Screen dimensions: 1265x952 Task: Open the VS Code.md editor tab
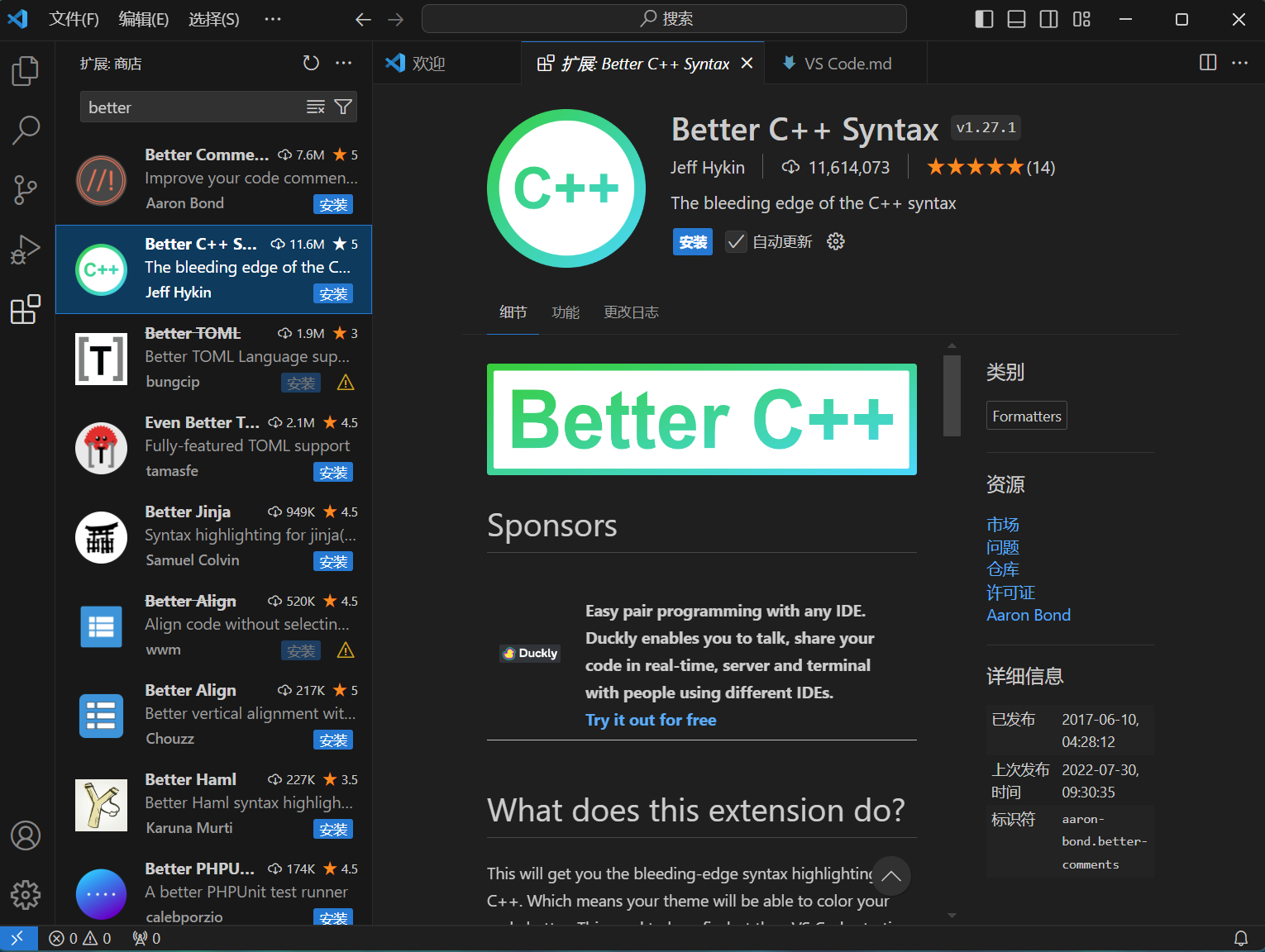point(838,64)
